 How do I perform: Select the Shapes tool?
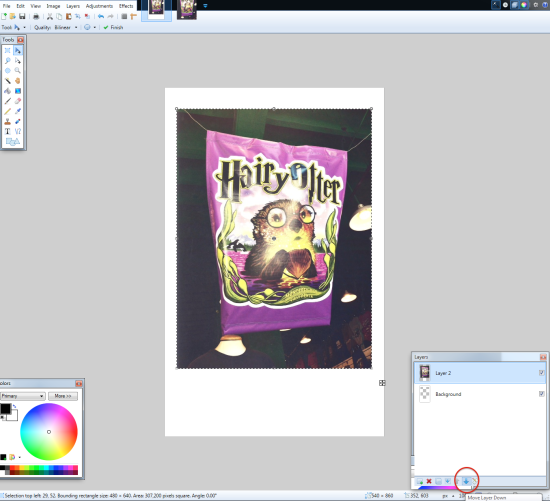coord(13,141)
